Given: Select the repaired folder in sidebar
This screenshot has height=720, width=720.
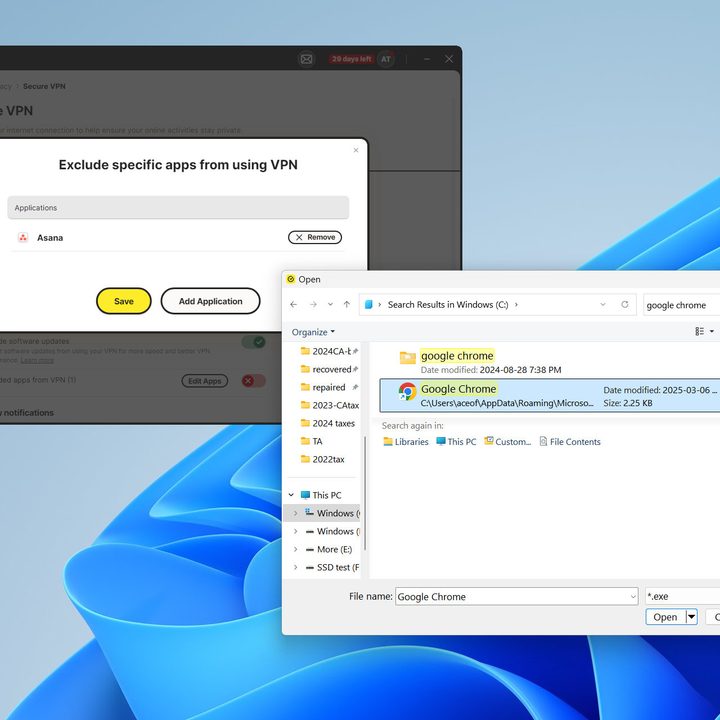Looking at the screenshot, I should 329,387.
